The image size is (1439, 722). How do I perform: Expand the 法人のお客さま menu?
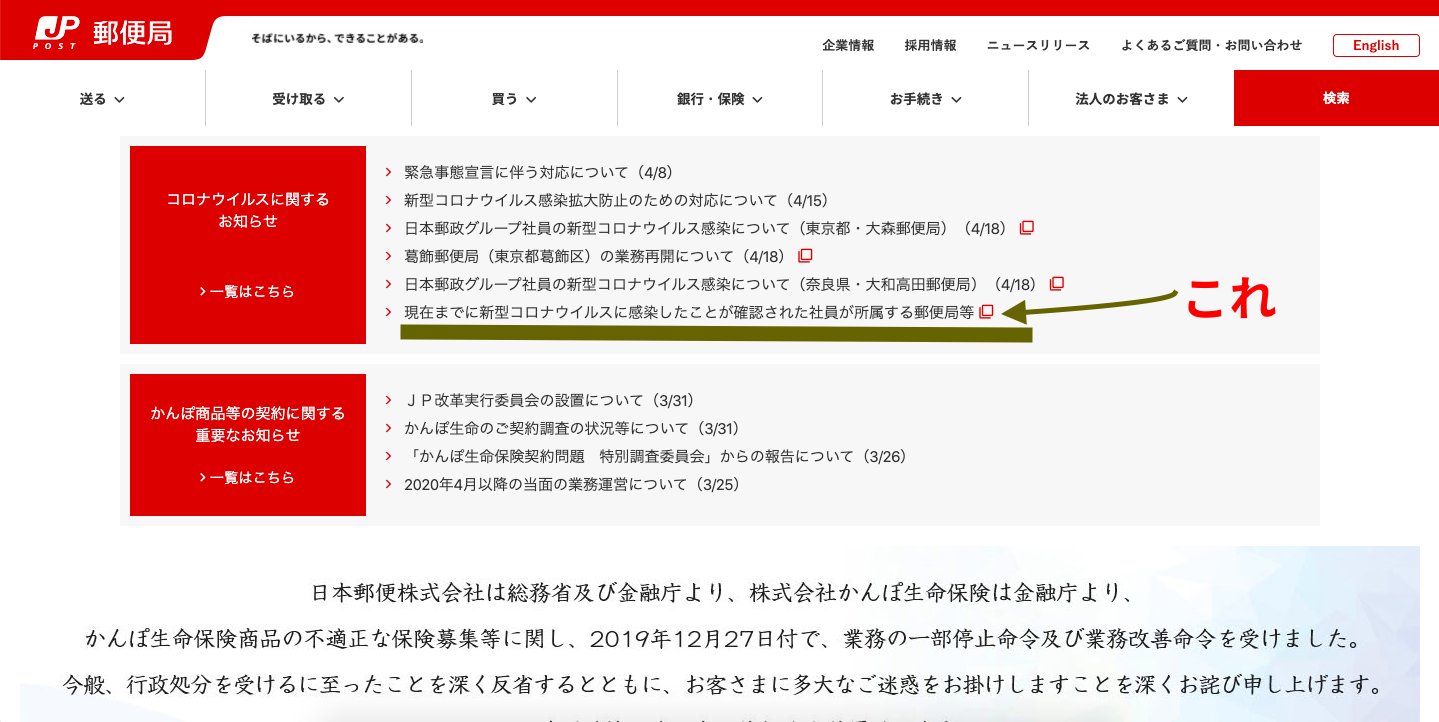(x=1131, y=99)
